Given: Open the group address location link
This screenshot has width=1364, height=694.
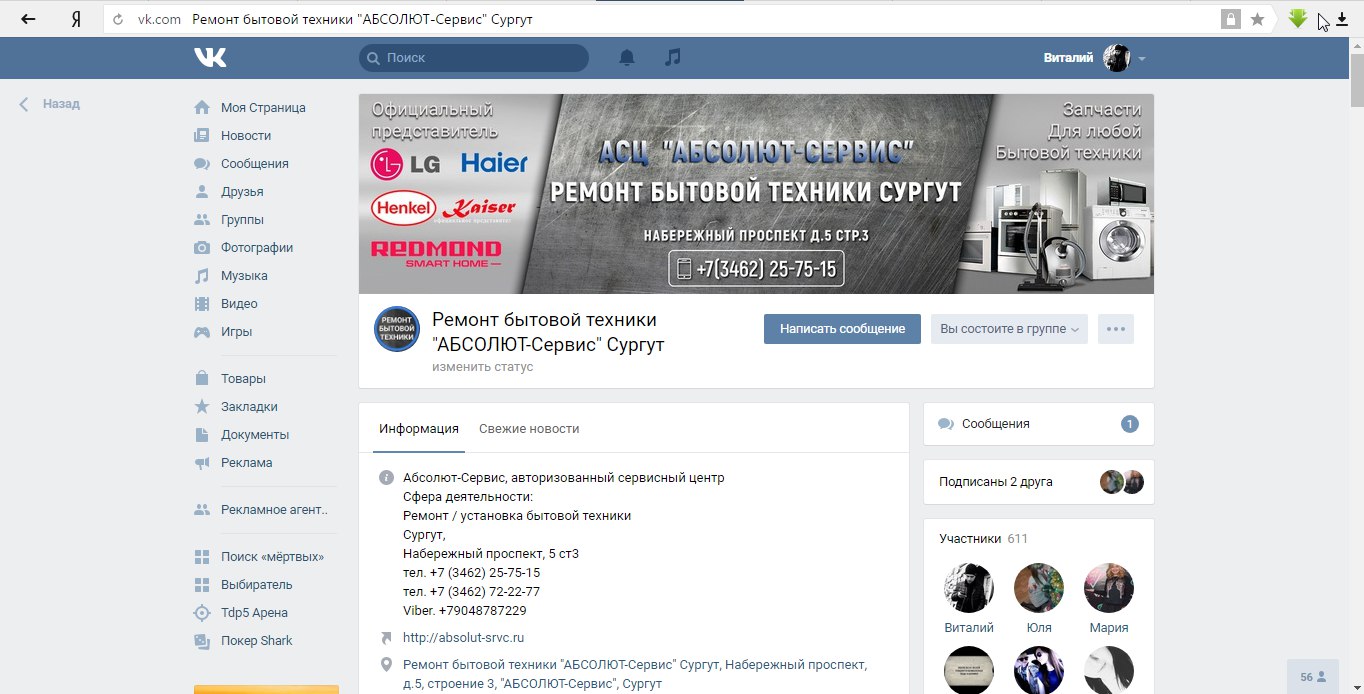Looking at the screenshot, I should click(x=634, y=674).
